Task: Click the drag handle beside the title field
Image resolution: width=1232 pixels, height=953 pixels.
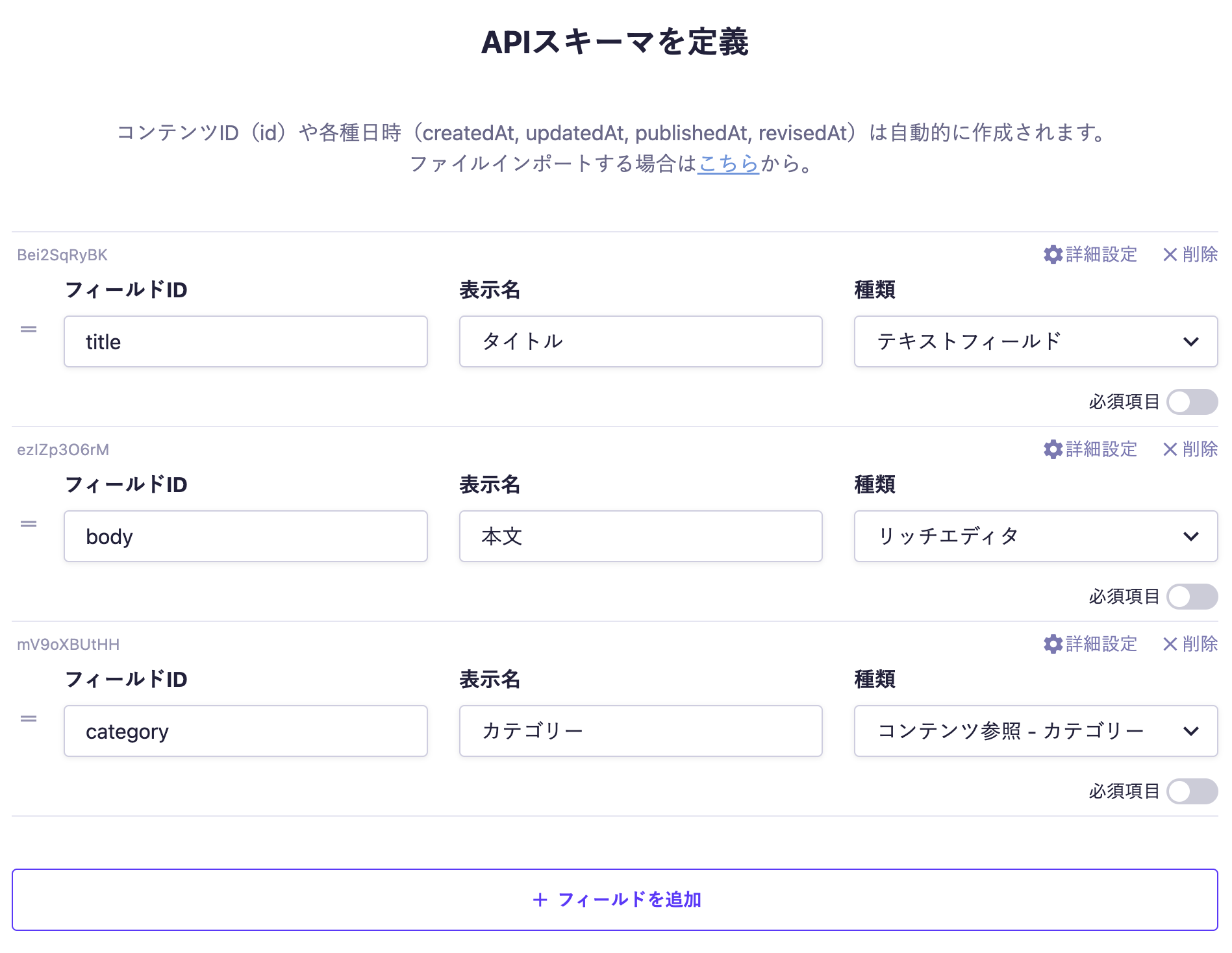Action: pos(29,329)
